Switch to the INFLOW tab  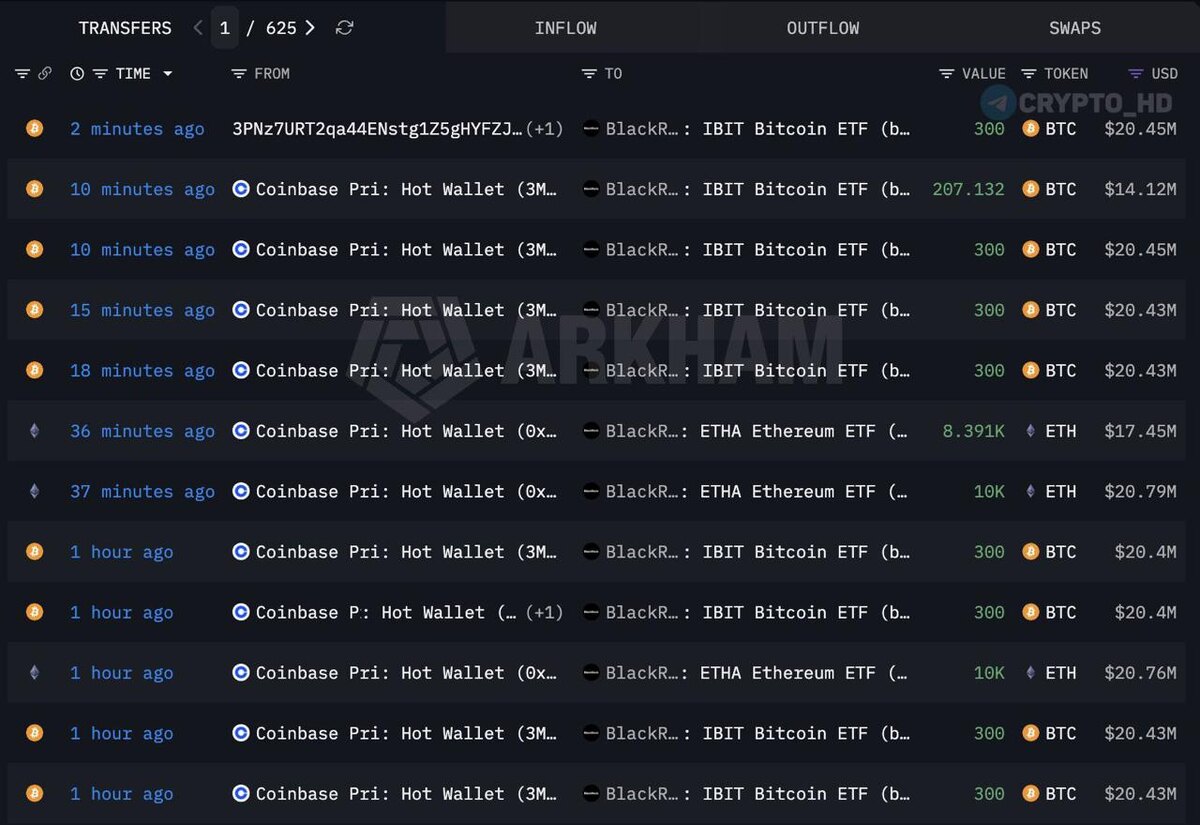(x=565, y=28)
